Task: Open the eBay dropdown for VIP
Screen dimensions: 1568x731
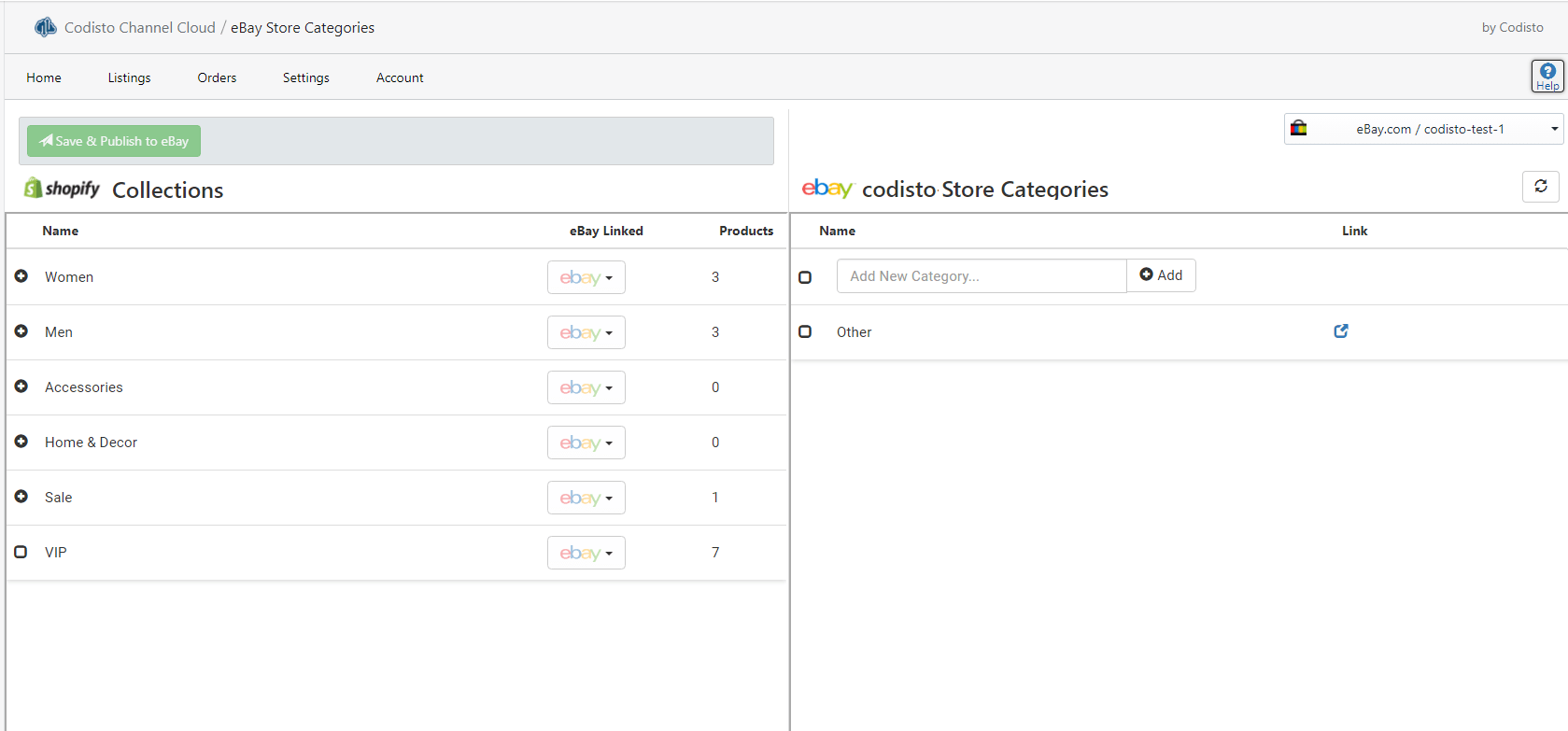Action: (x=586, y=553)
